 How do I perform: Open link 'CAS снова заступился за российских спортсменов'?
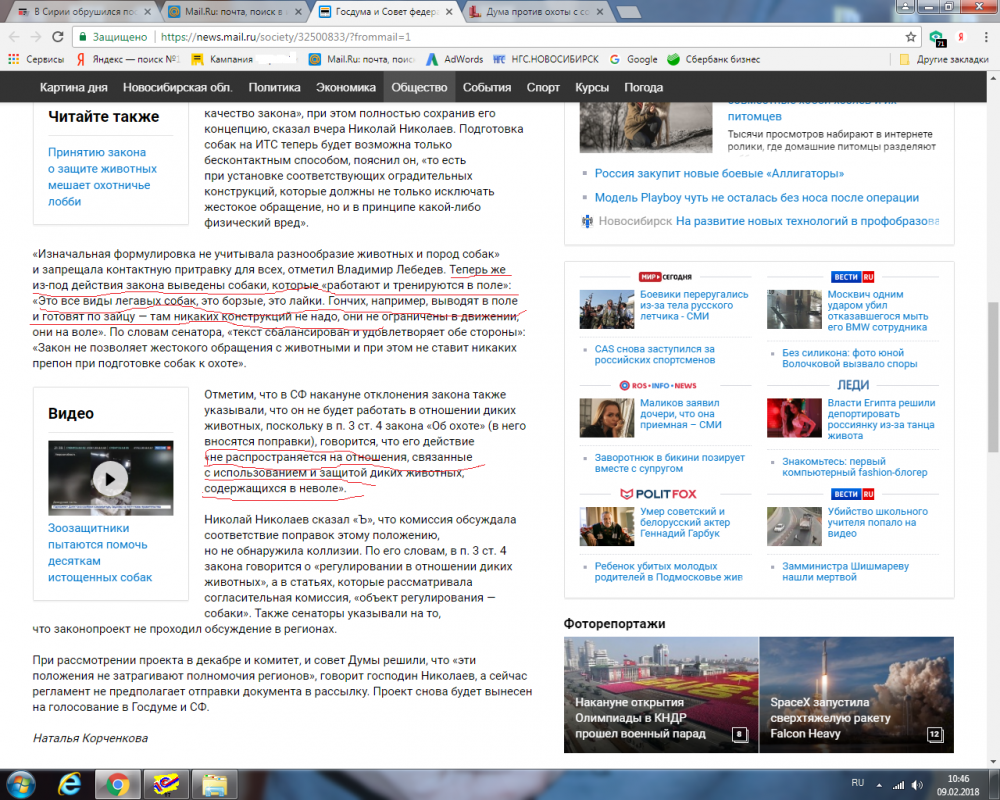click(x=656, y=356)
